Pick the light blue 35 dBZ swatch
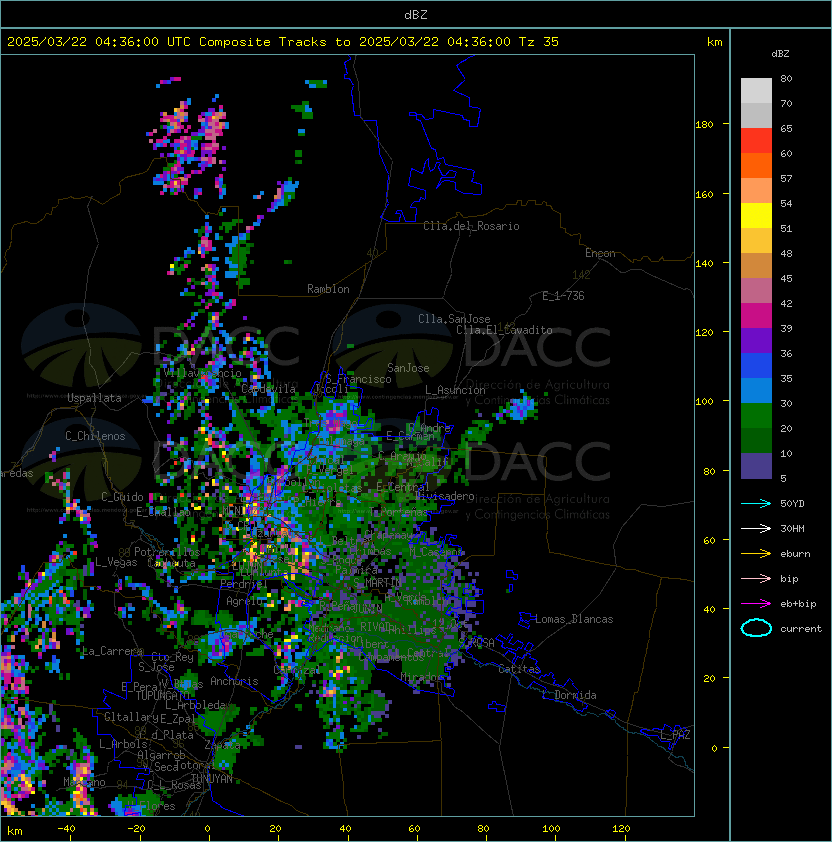The image size is (832, 842). click(756, 390)
